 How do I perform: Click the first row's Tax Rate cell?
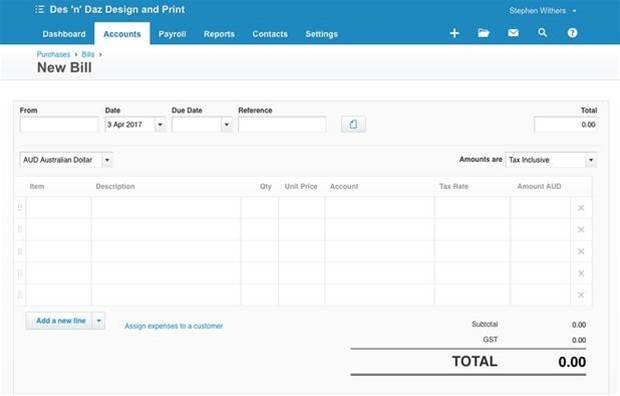[472, 208]
